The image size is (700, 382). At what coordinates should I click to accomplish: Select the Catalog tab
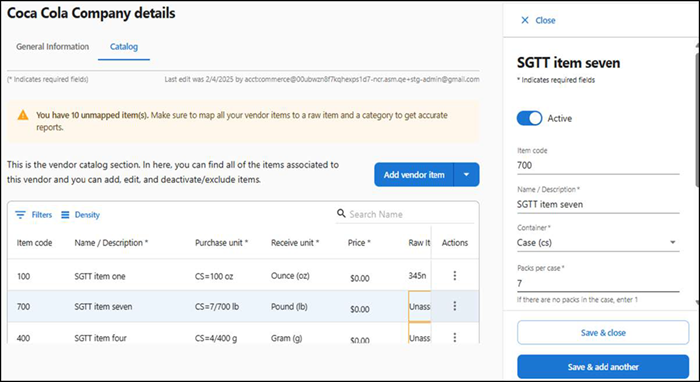click(x=124, y=46)
